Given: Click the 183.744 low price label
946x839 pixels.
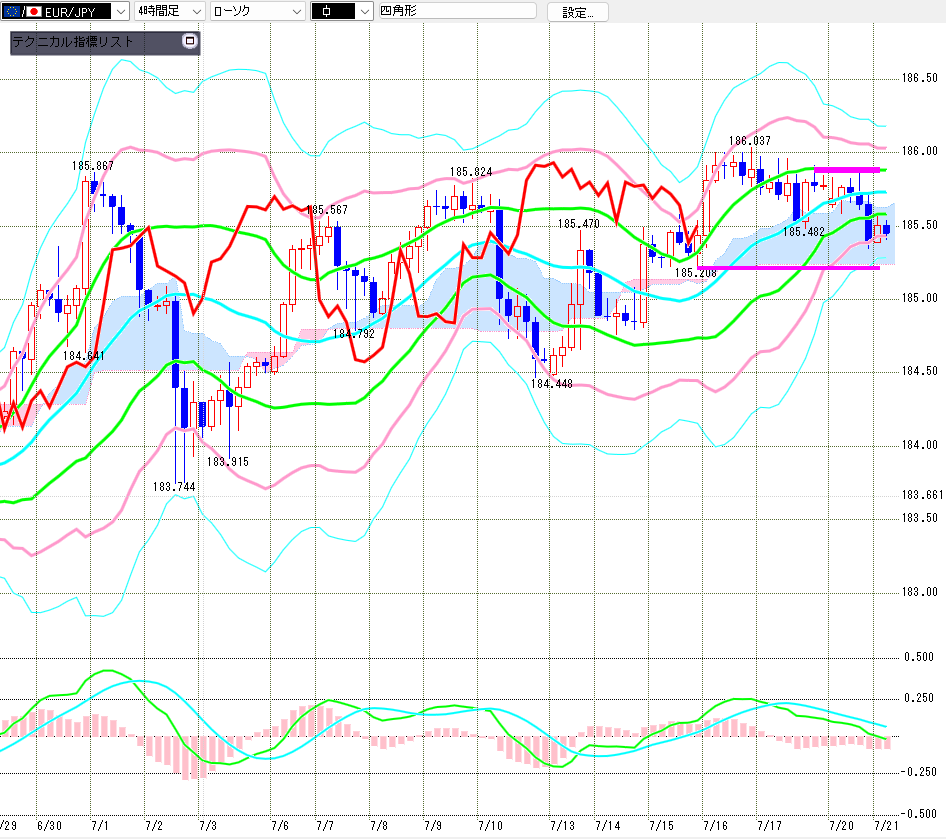Looking at the screenshot, I should [174, 486].
